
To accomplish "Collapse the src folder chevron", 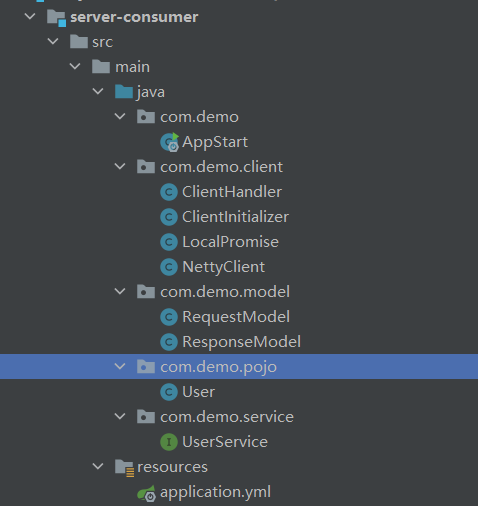I will click(x=53, y=41).
